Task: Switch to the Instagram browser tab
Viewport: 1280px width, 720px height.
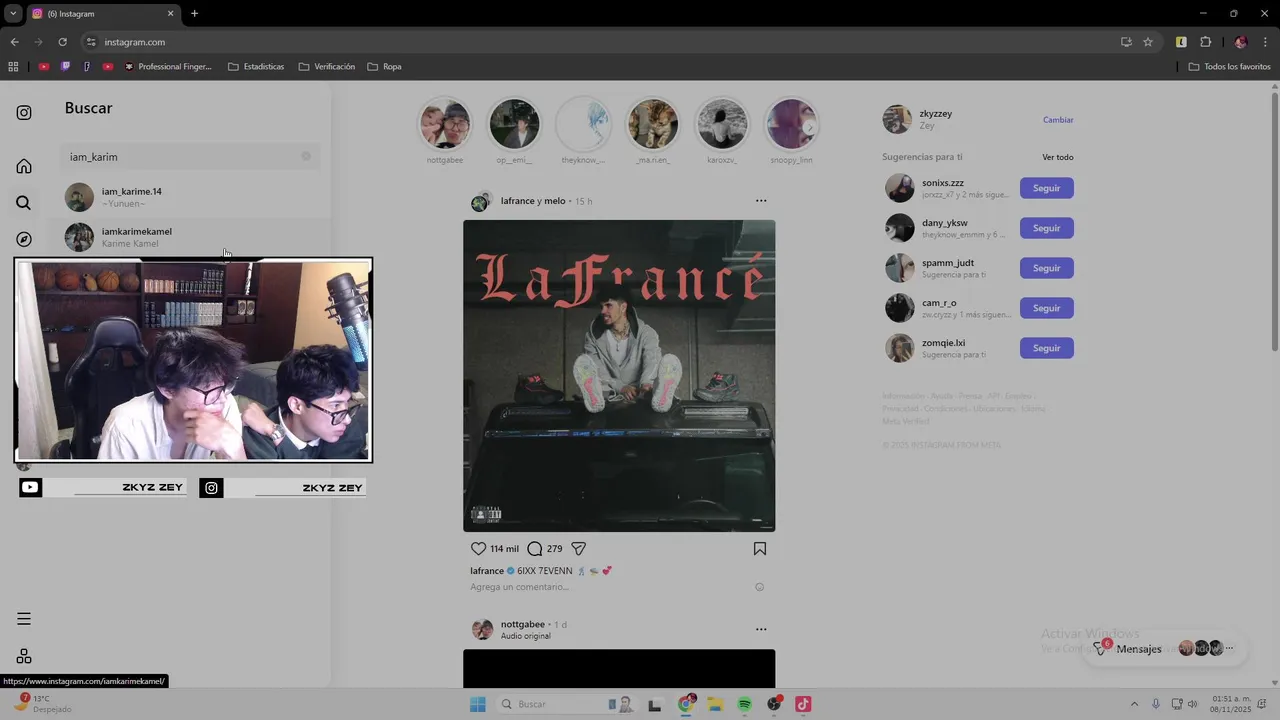Action: point(104,14)
